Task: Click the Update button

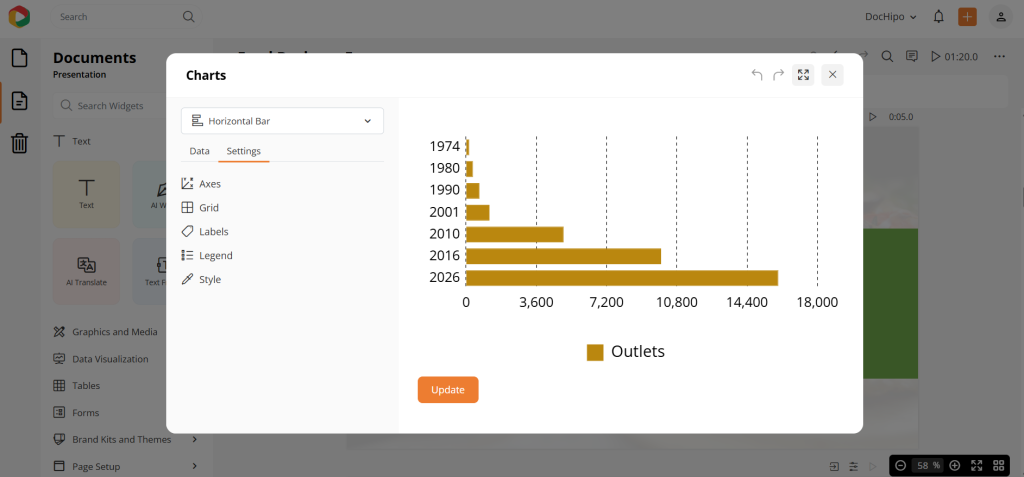Action: tap(448, 389)
